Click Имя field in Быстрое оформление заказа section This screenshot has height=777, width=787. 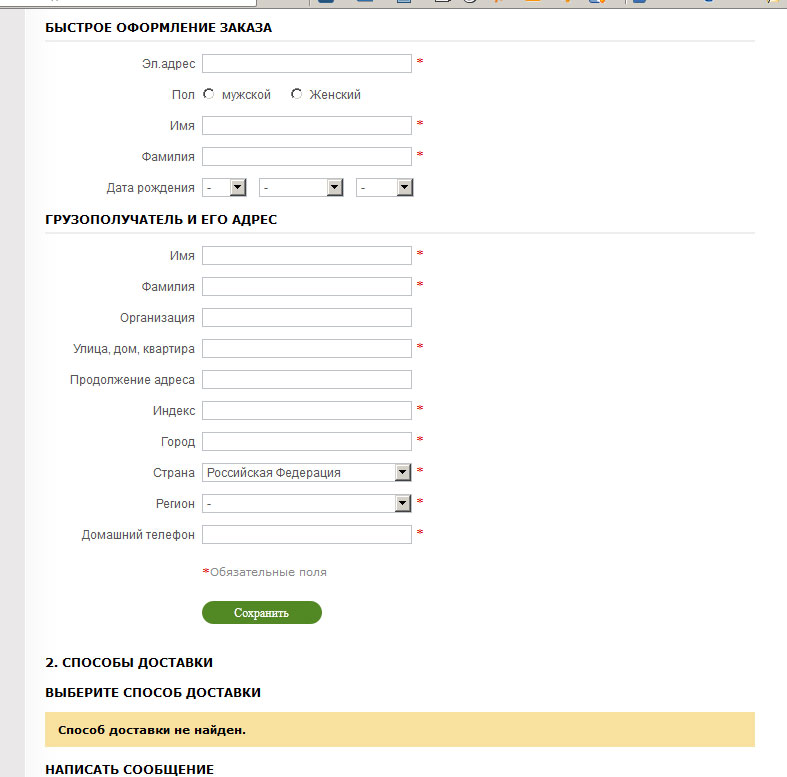(307, 125)
